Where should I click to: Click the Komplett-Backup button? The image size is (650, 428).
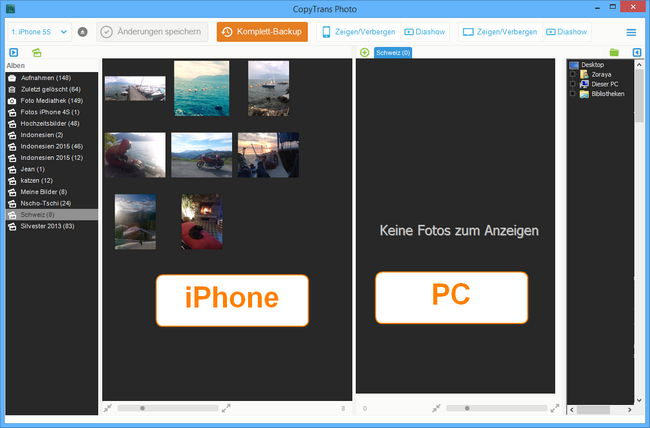tap(262, 32)
